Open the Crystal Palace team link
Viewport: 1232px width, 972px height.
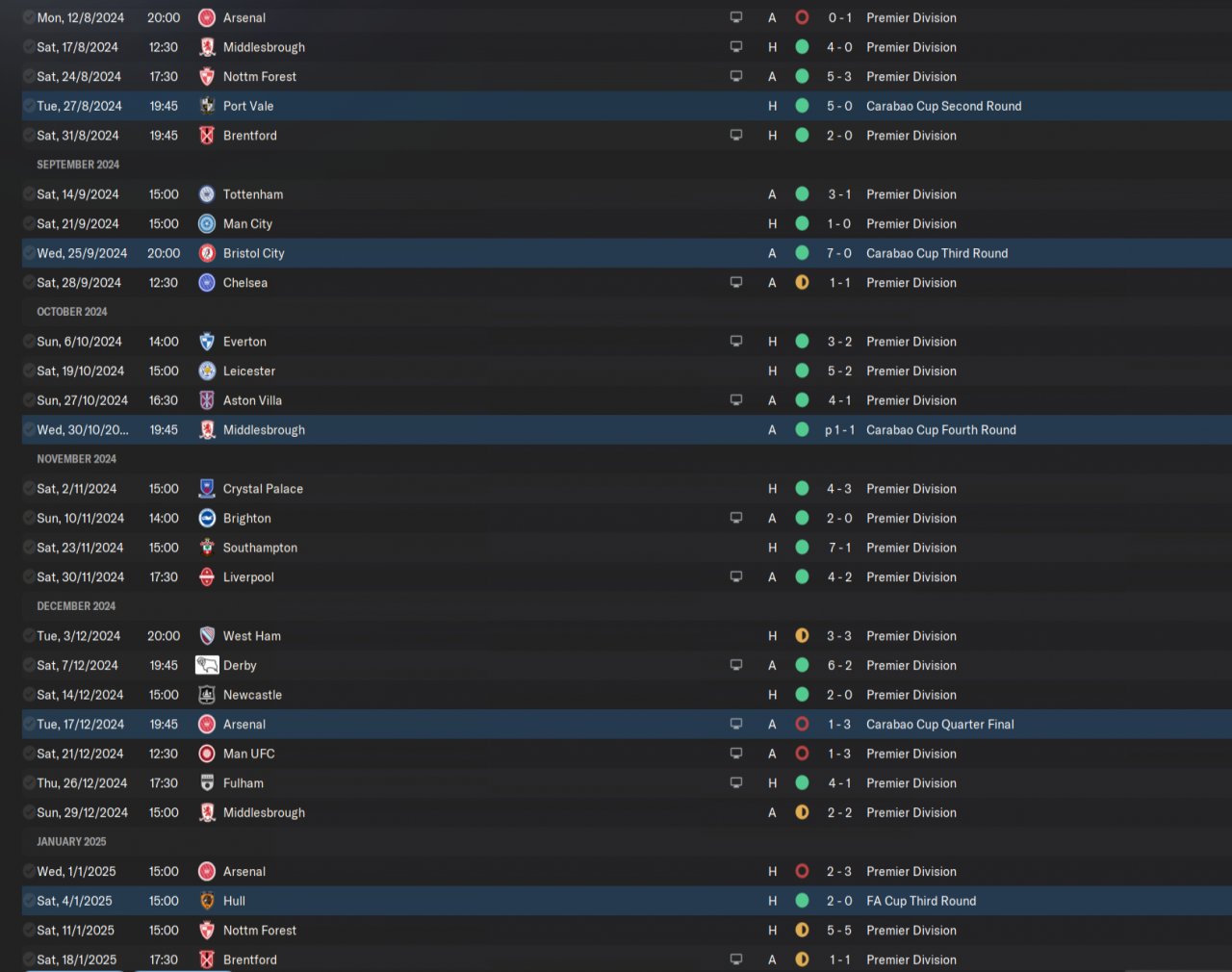point(263,489)
